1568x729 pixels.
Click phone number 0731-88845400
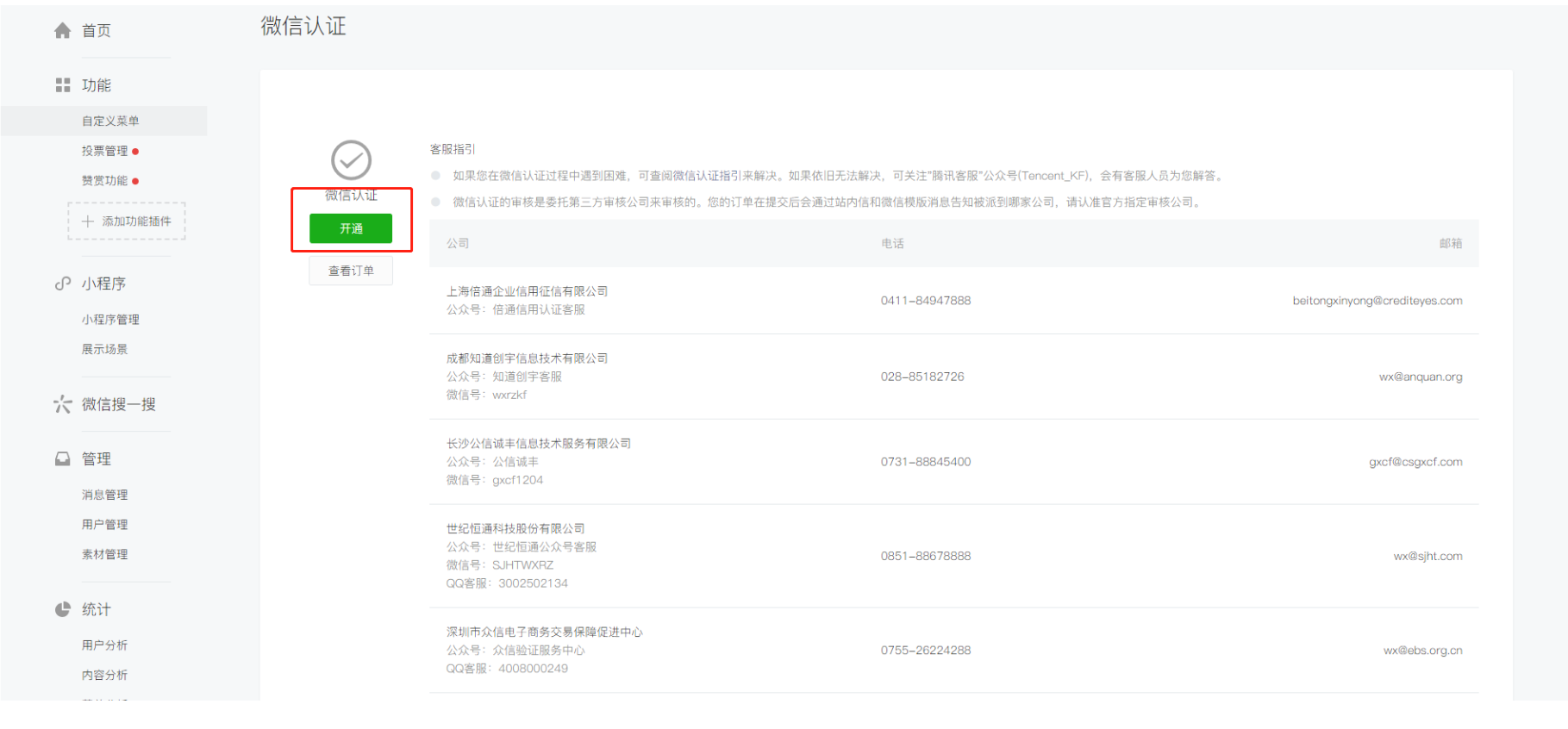pos(926,462)
